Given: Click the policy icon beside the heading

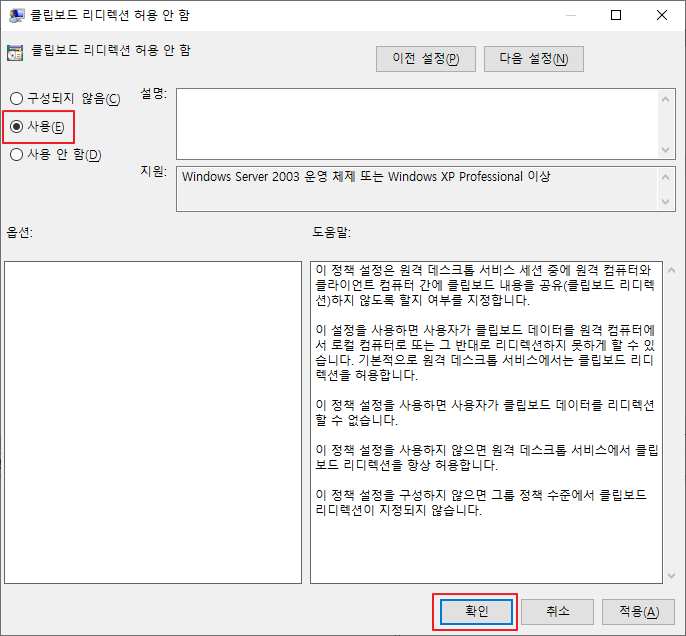Looking at the screenshot, I should pos(15,52).
